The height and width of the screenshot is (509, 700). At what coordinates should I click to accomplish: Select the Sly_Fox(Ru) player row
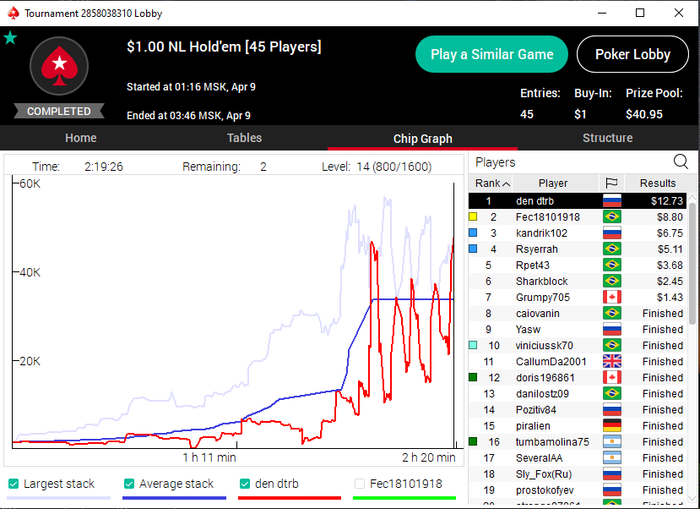577,474
